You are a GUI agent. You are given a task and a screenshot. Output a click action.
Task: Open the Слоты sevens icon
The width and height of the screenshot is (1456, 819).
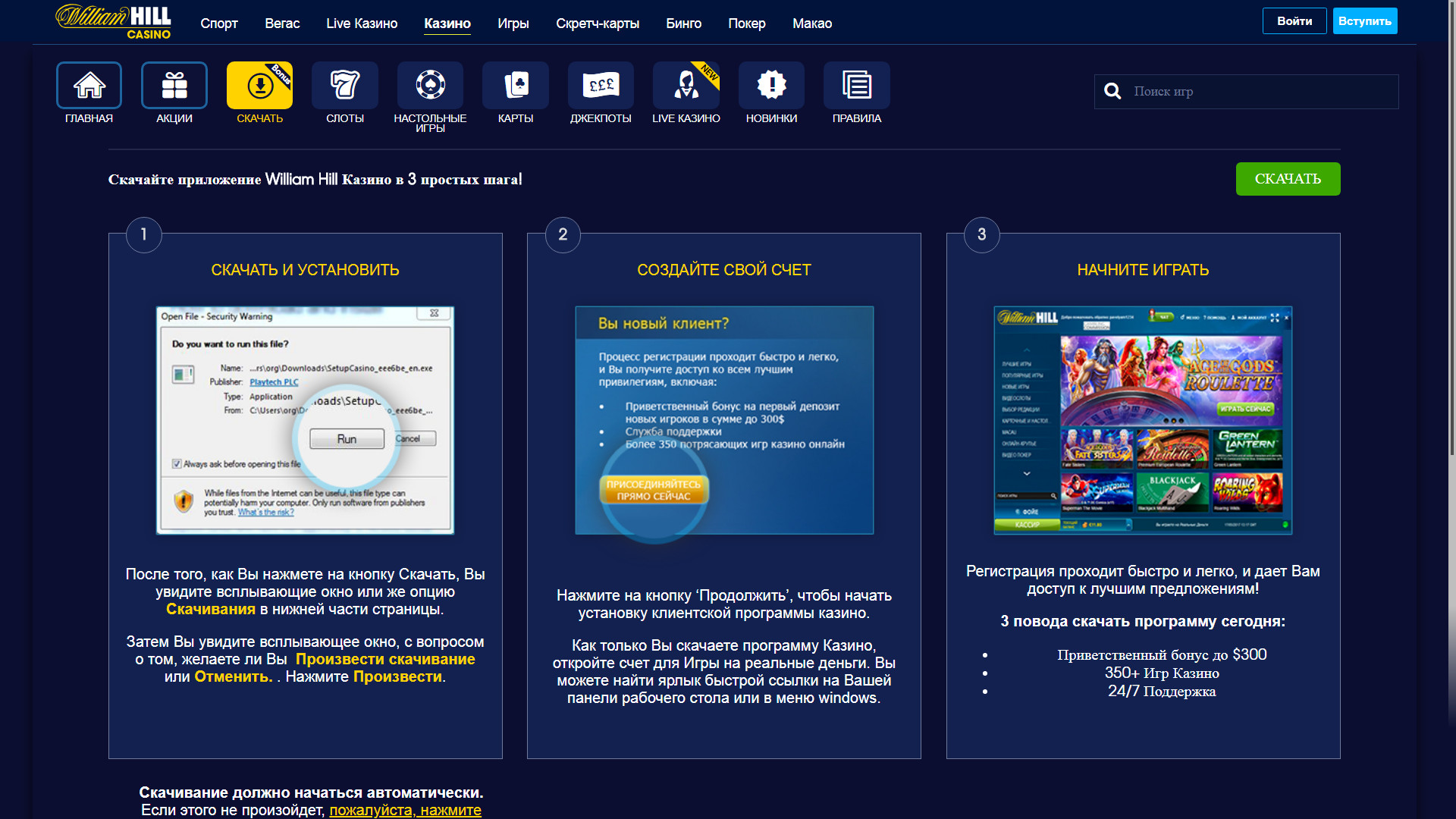[344, 85]
